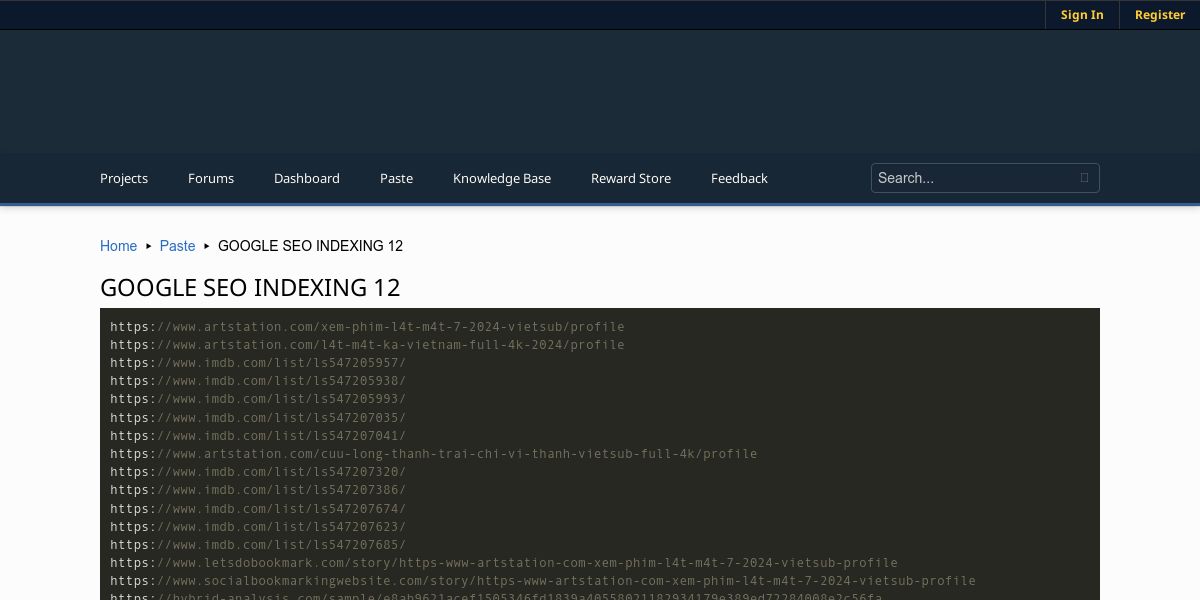Go to Projects in navigation bar

coord(124,178)
